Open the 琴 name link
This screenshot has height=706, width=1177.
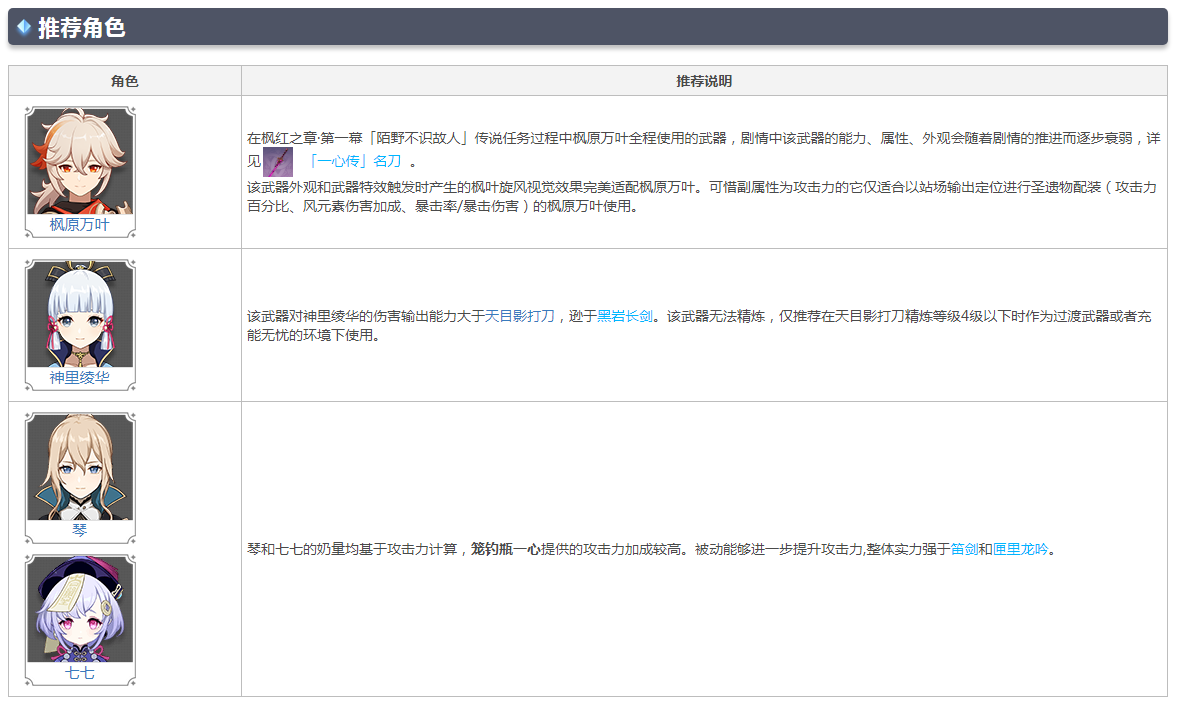point(80,531)
